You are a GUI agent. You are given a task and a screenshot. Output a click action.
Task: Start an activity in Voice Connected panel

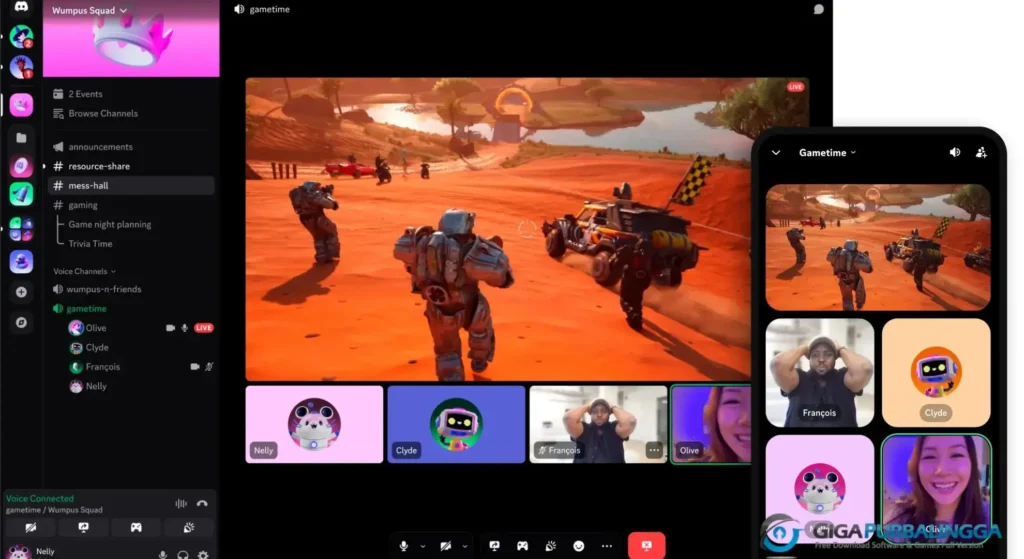(136, 527)
